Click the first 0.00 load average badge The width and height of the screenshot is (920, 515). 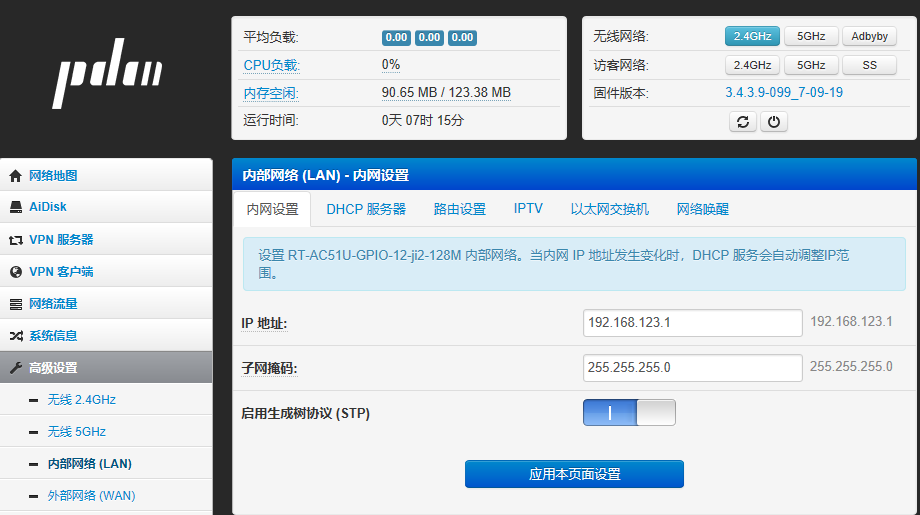(x=396, y=38)
